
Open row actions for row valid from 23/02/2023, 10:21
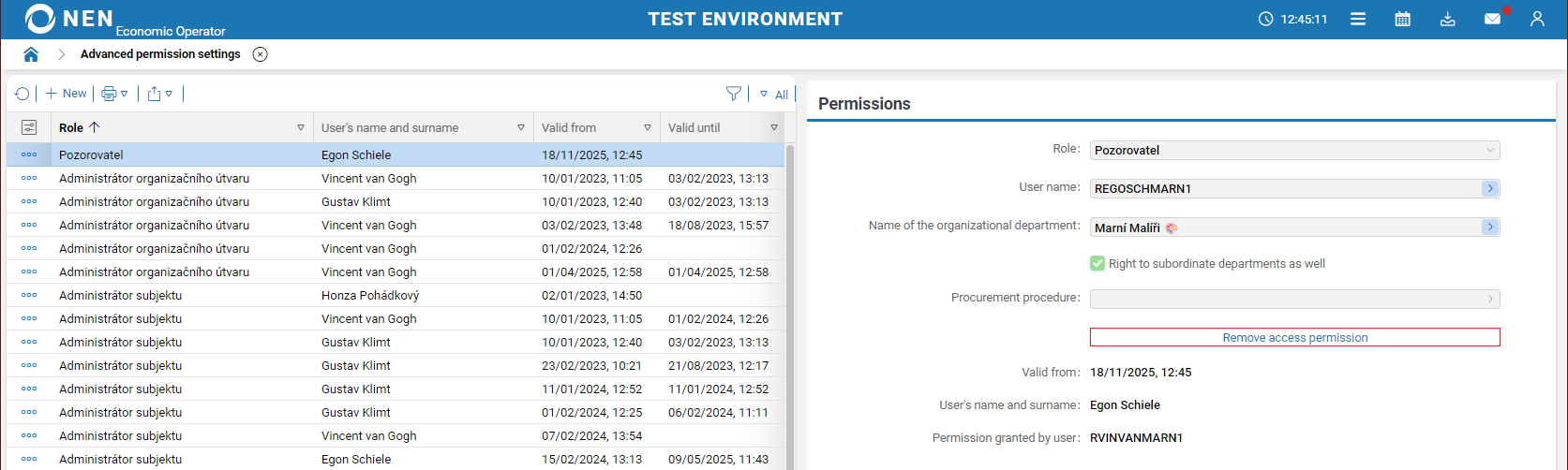(x=29, y=365)
